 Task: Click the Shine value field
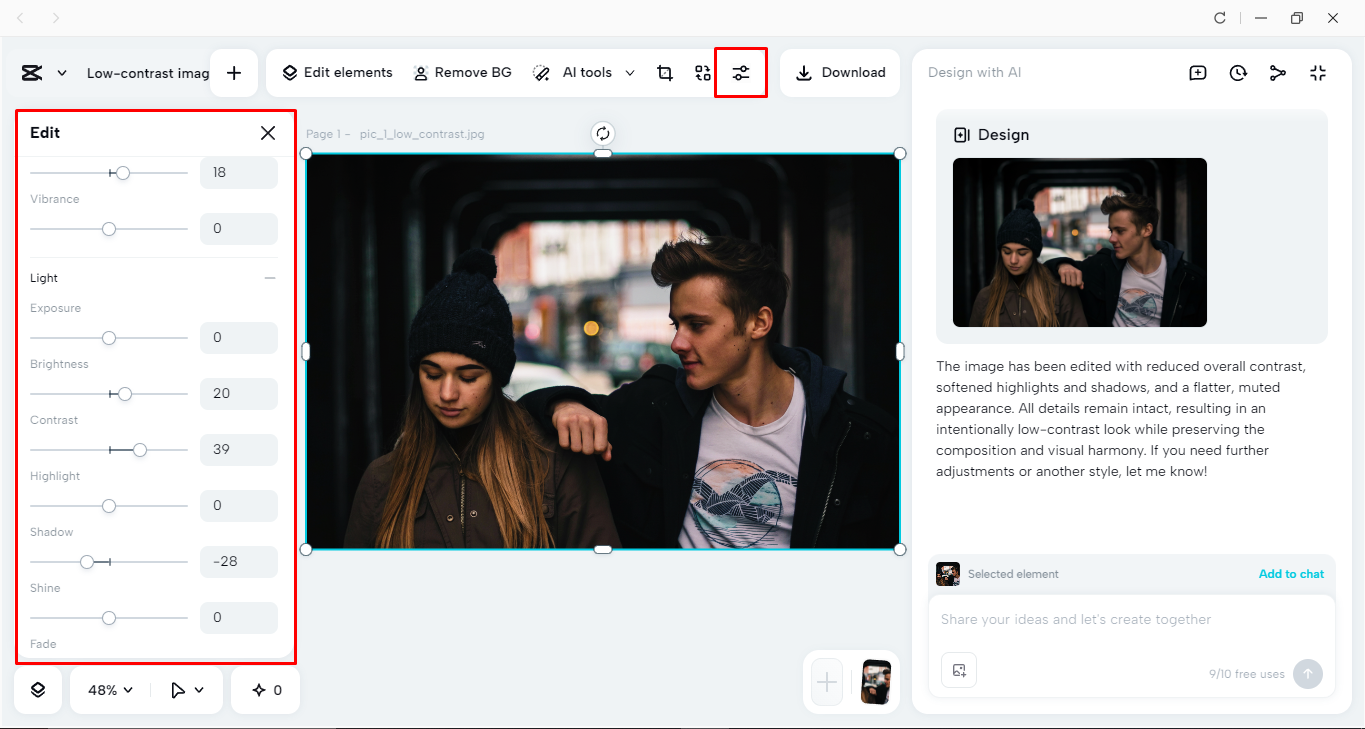click(239, 618)
